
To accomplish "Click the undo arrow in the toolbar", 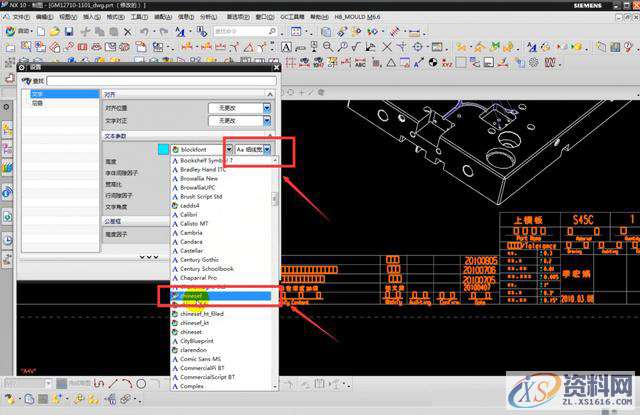I will pos(143,31).
